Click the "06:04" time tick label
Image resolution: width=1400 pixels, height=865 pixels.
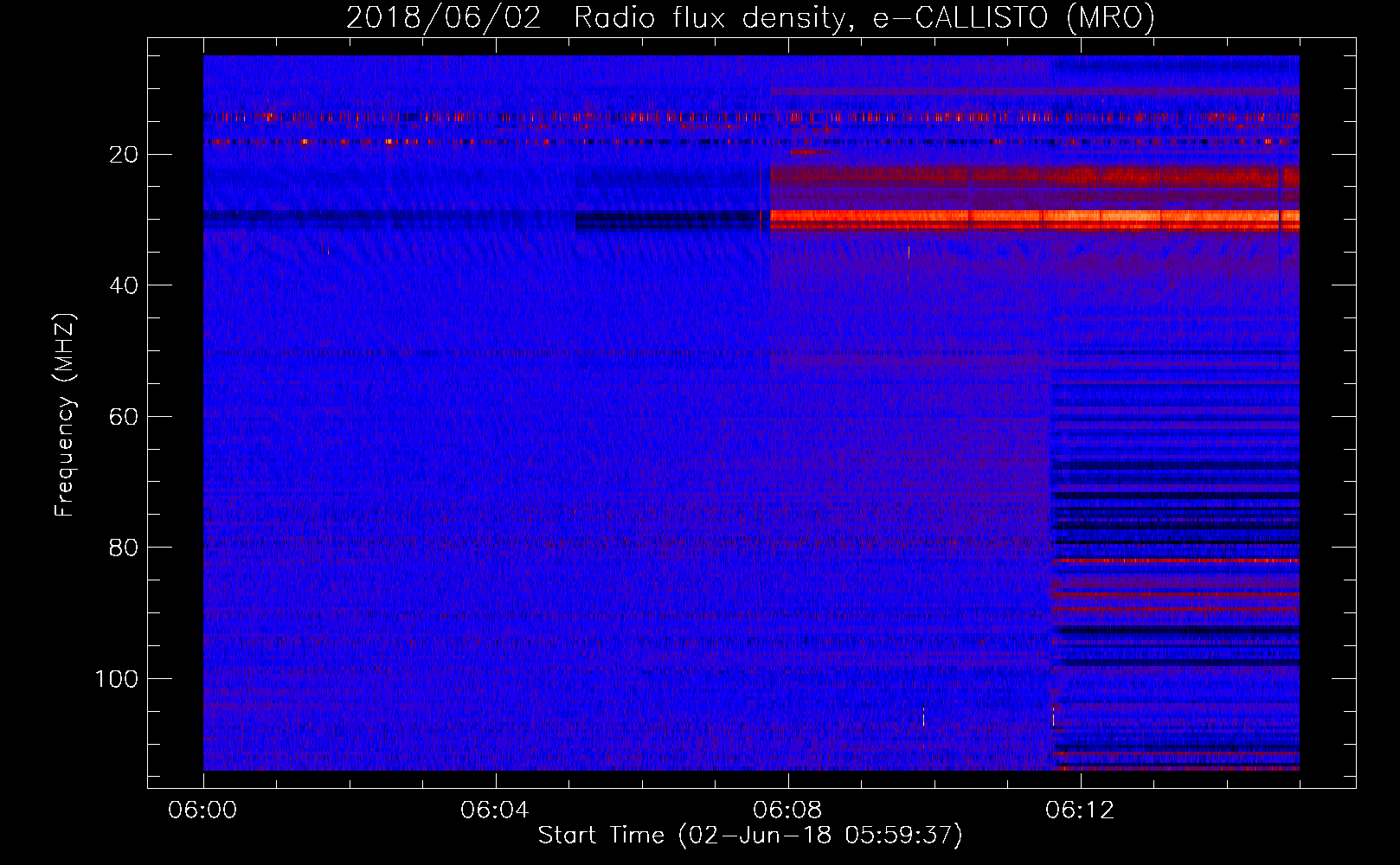pyautogui.click(x=495, y=811)
